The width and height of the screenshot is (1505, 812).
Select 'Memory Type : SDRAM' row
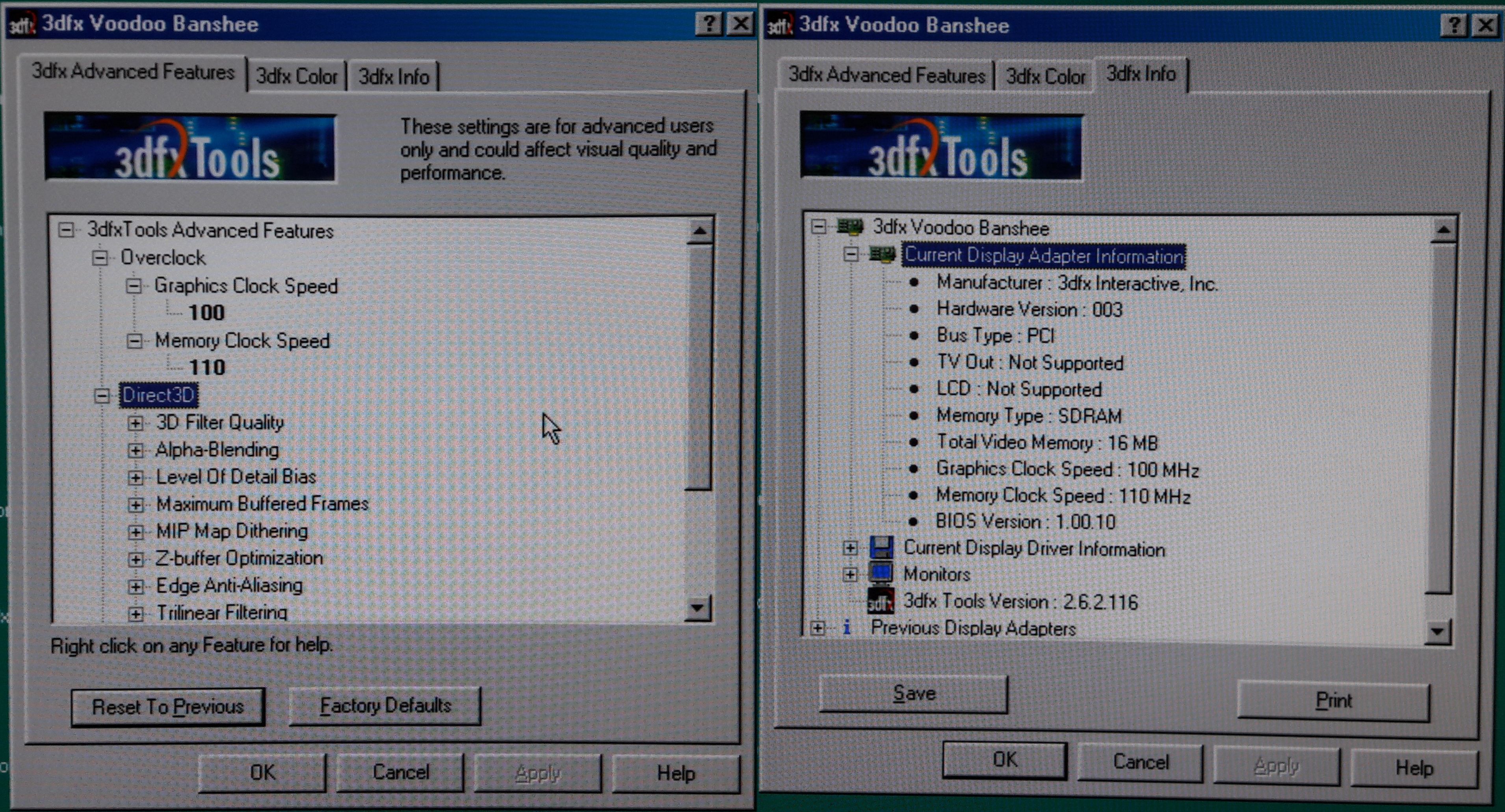coord(1029,415)
